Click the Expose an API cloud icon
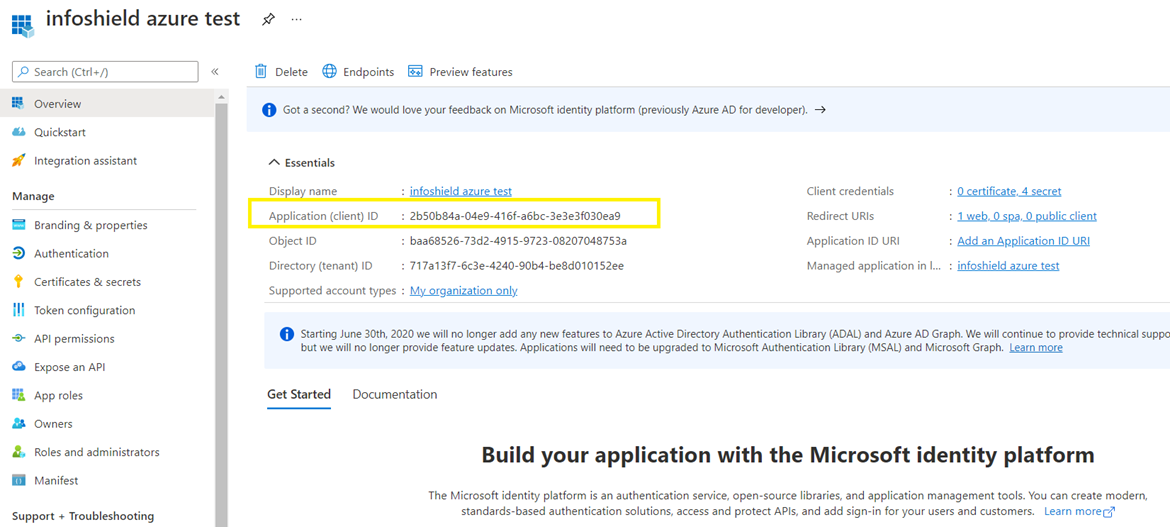The width and height of the screenshot is (1170, 527). tap(19, 367)
